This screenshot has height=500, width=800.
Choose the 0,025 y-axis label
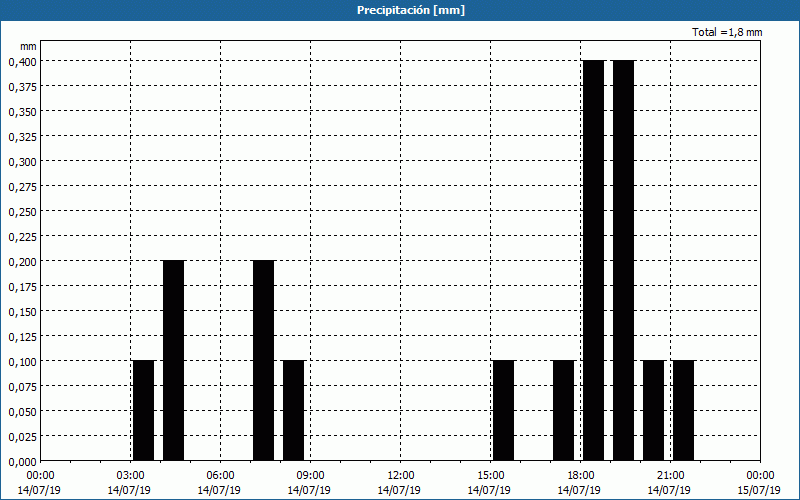tap(22, 437)
